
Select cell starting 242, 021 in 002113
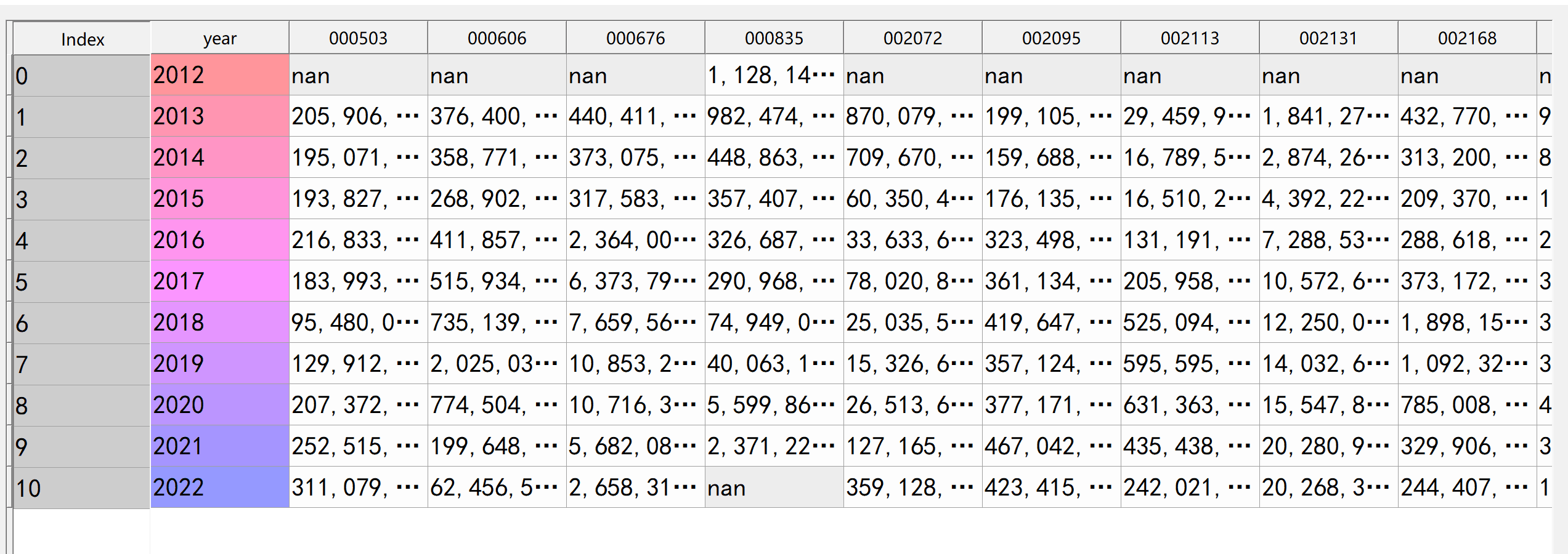1190,488
